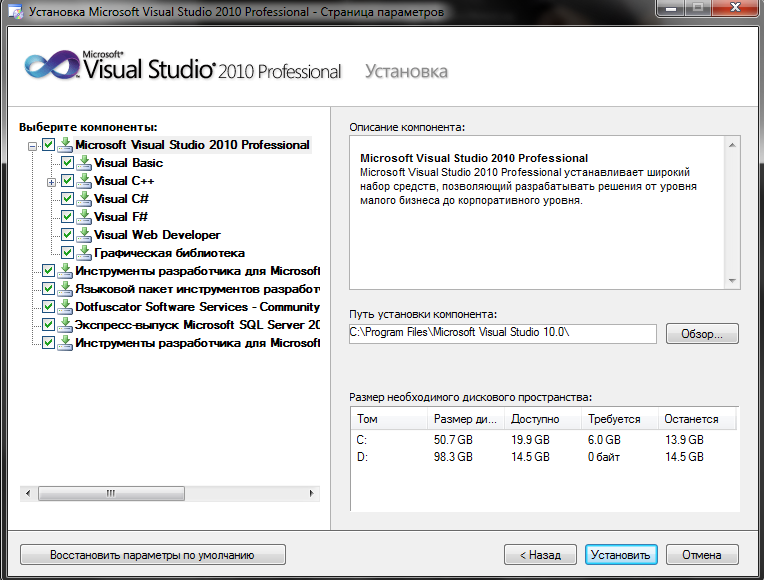
Task: Click the Останется column header
Action: click(697, 419)
